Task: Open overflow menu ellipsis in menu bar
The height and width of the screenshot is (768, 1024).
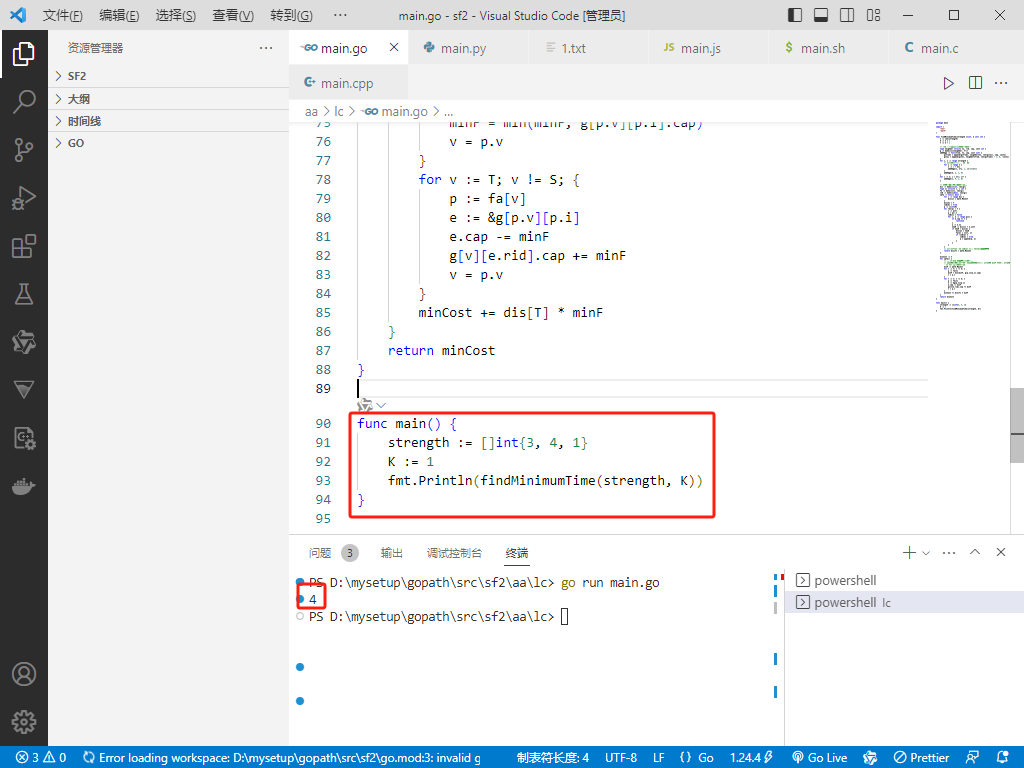Action: point(340,15)
